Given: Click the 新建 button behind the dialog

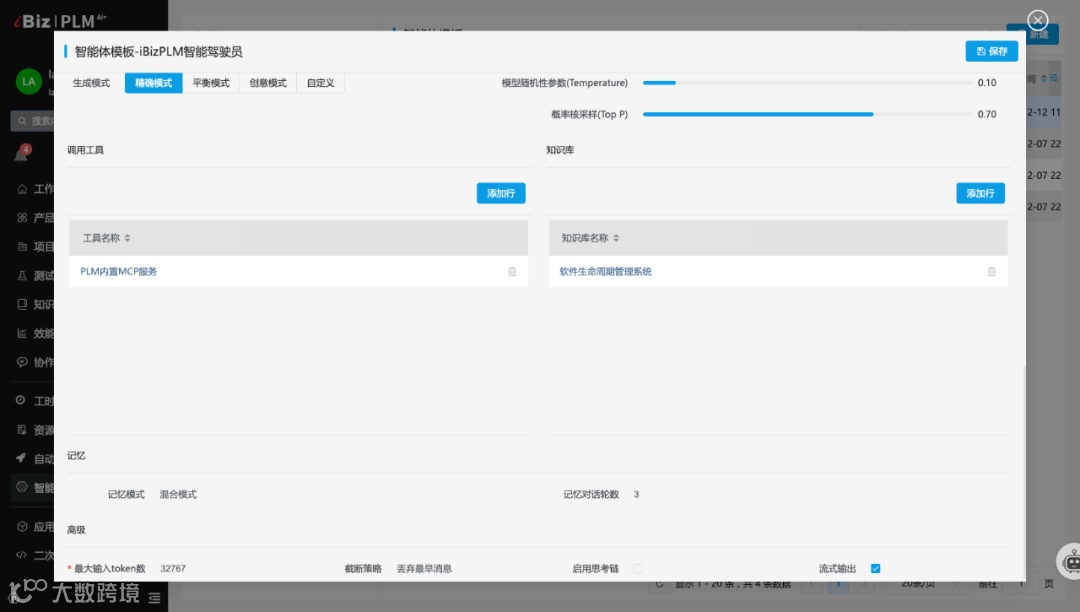Looking at the screenshot, I should click(x=1041, y=34).
